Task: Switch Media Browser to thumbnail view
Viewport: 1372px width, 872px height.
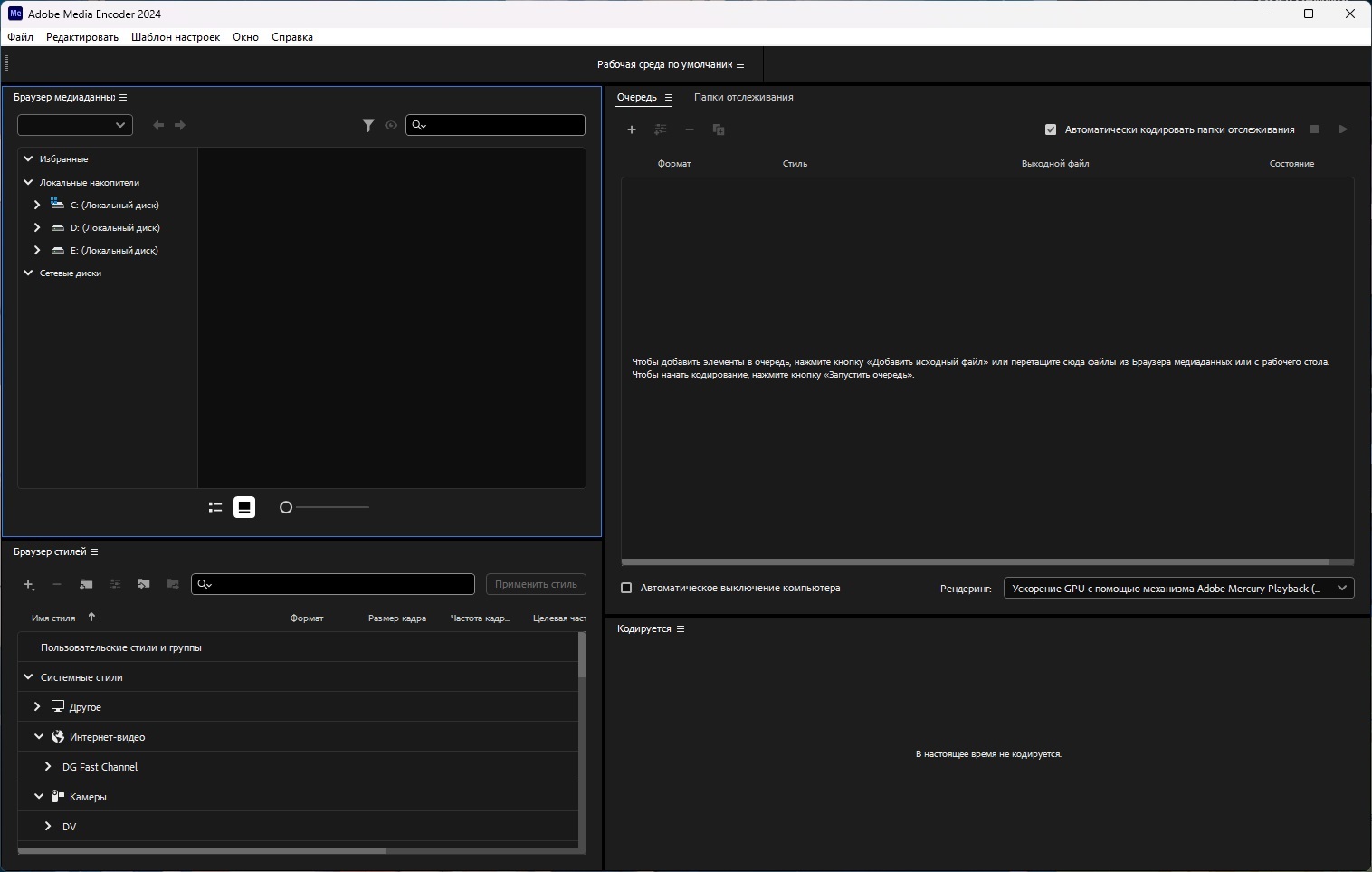Action: pyautogui.click(x=244, y=508)
